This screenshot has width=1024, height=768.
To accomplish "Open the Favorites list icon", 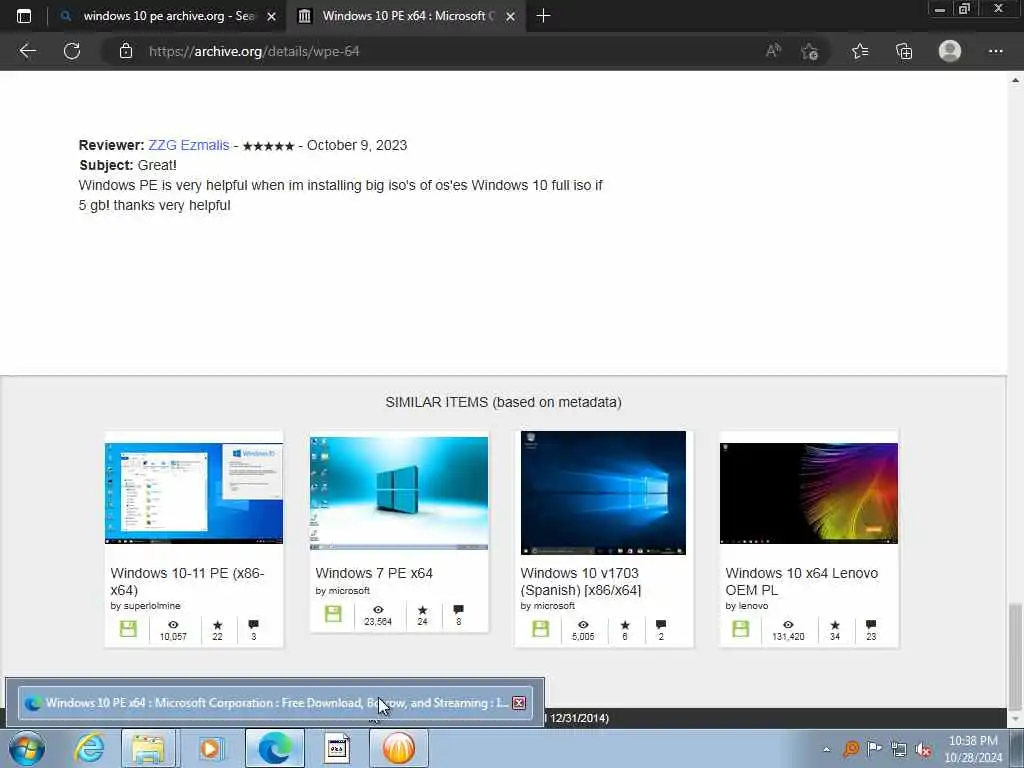I will (860, 51).
